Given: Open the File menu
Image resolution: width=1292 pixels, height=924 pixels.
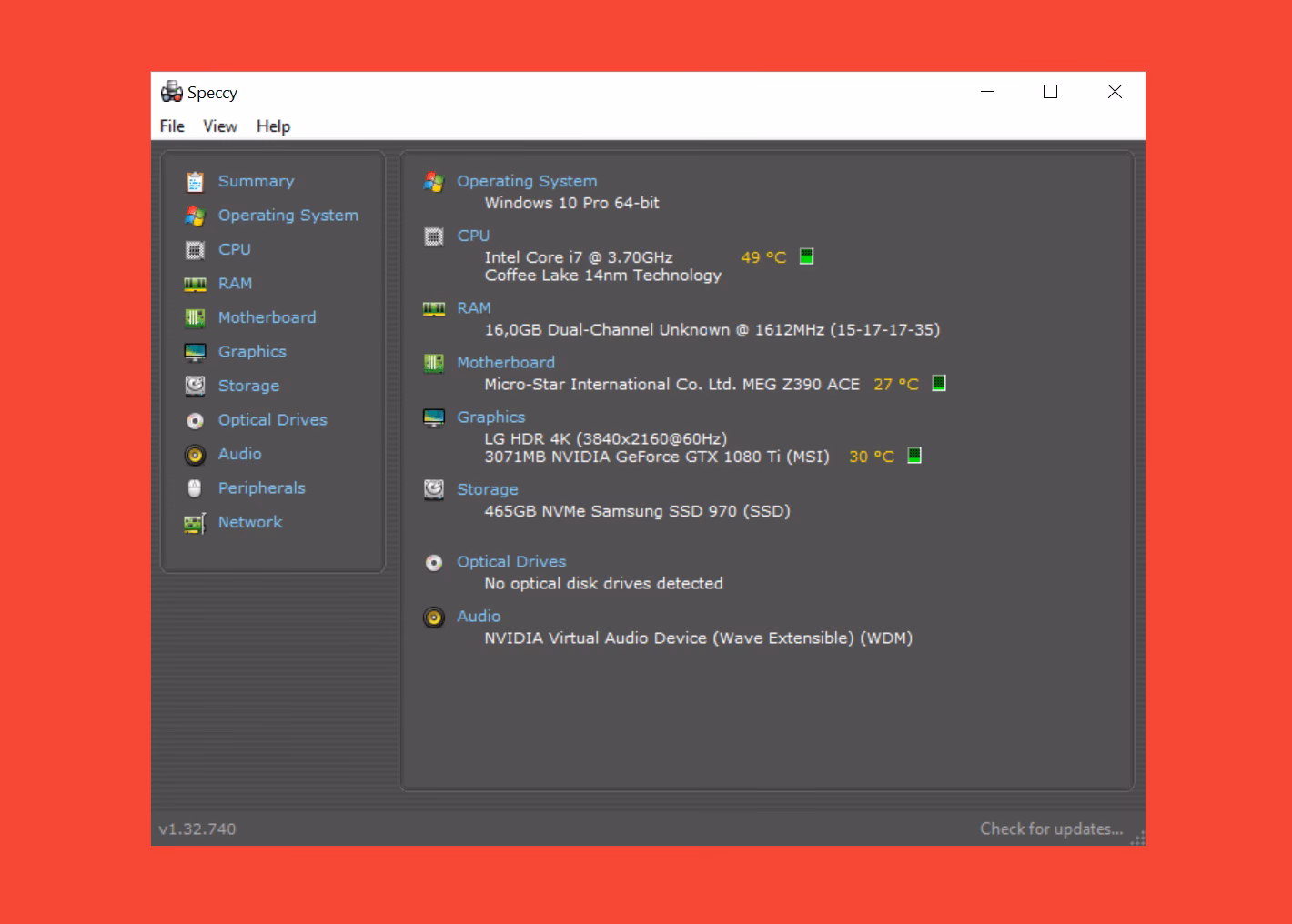Looking at the screenshot, I should [172, 126].
